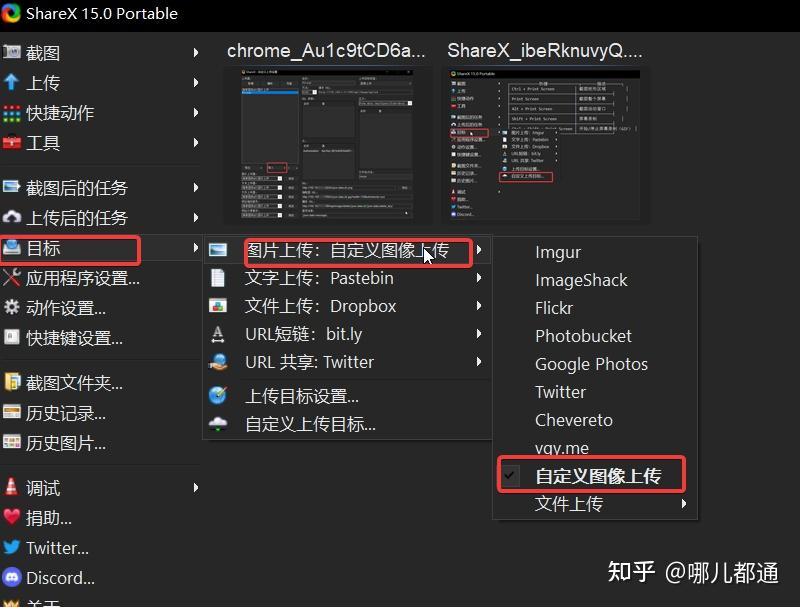The width and height of the screenshot is (800, 607).
Task: Open the 截图文件夹 screenshot folder icon
Action: [14, 383]
